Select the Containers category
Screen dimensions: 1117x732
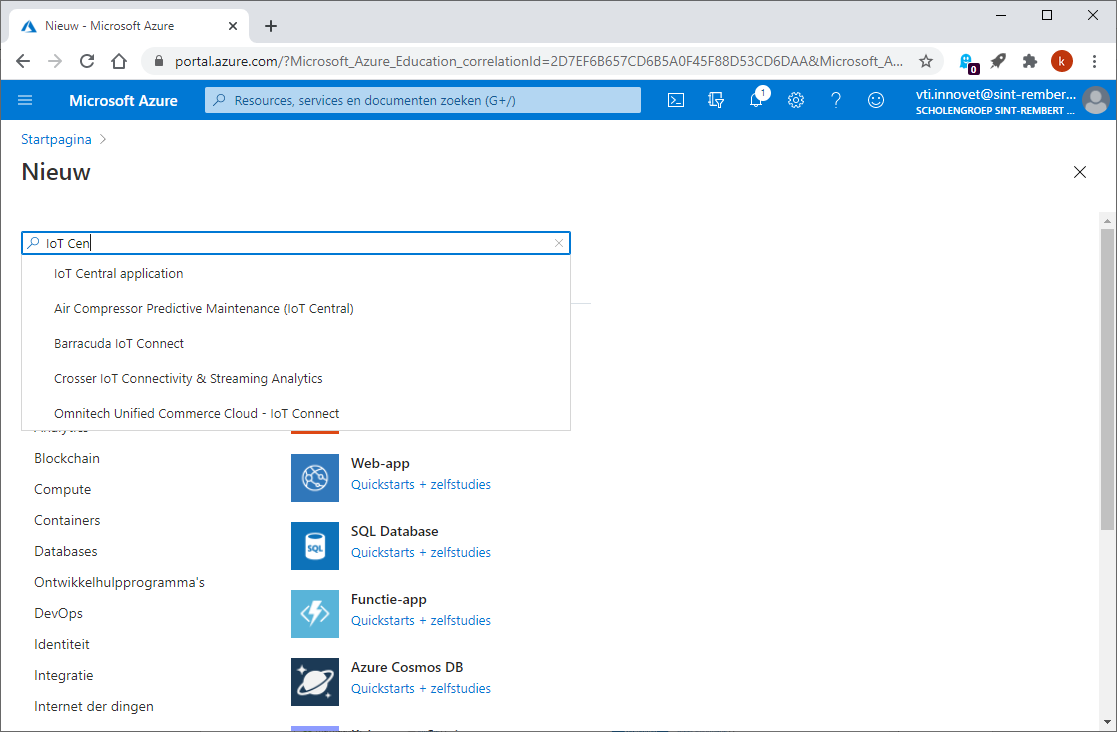[x=67, y=521]
